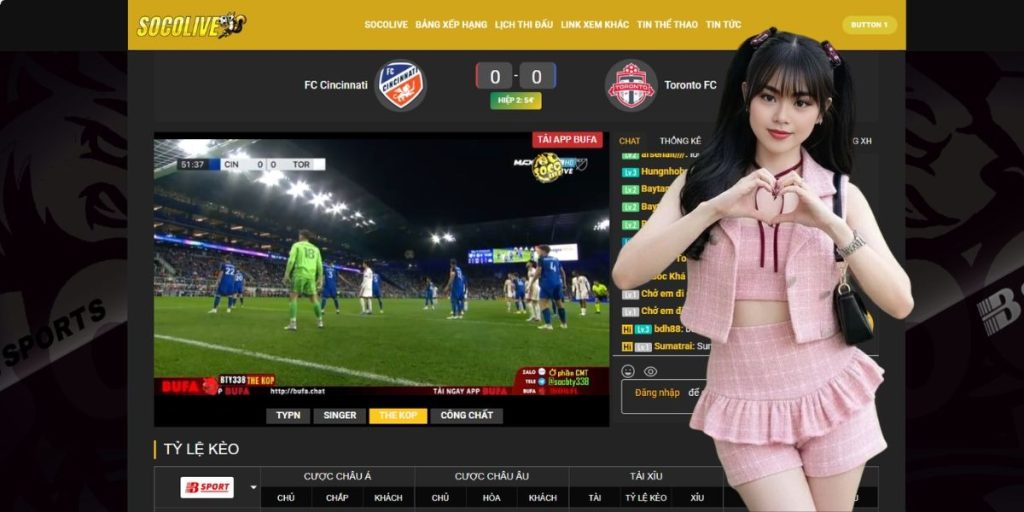Click the TẢI APP BUFA button

567,140
